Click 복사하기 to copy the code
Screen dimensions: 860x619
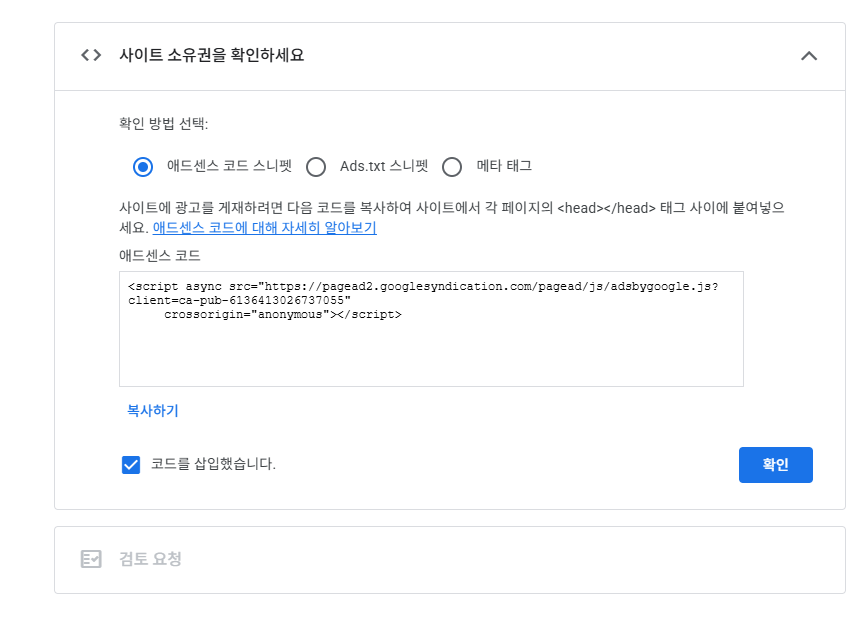(152, 411)
